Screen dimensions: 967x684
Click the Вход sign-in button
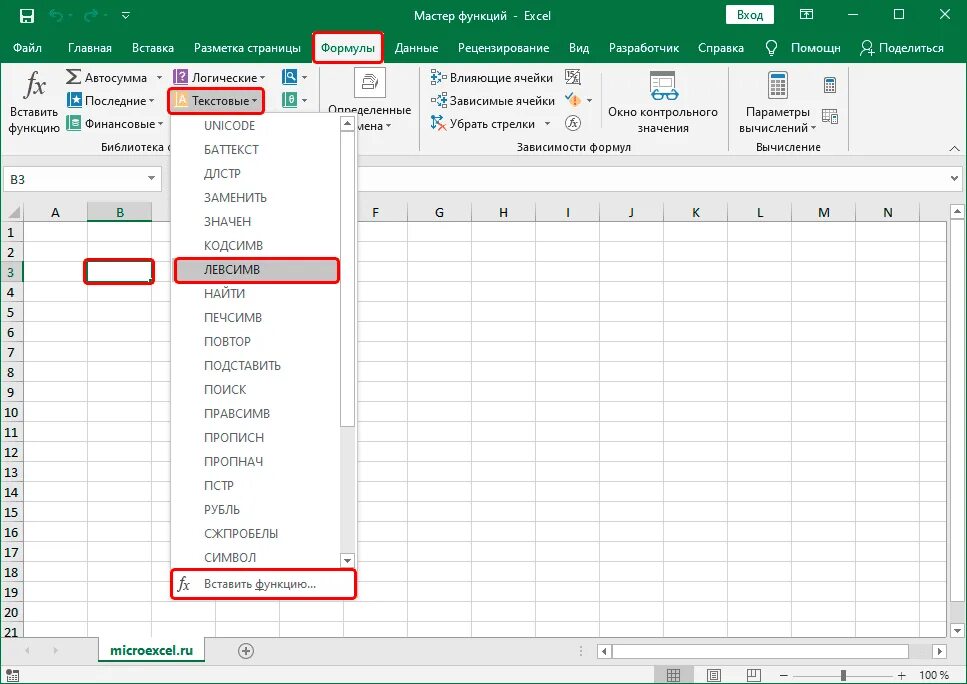click(x=749, y=15)
